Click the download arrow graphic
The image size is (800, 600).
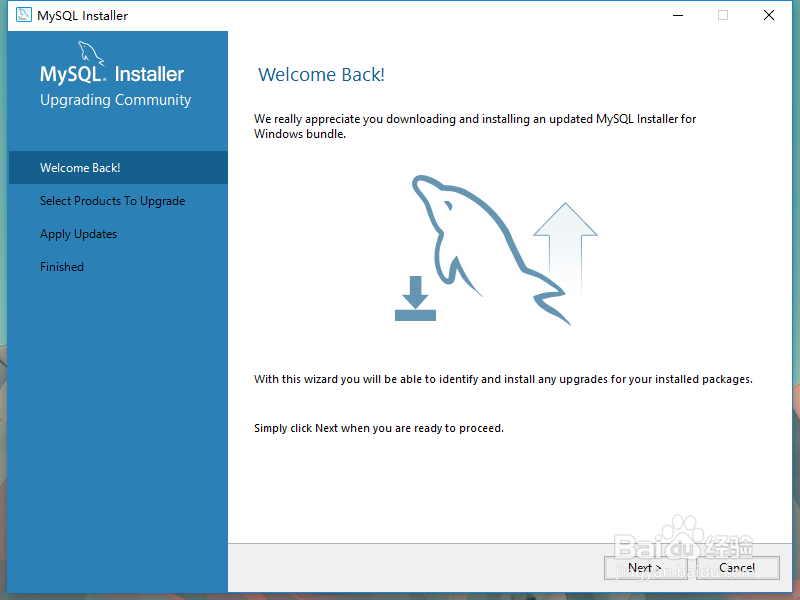[x=415, y=298]
